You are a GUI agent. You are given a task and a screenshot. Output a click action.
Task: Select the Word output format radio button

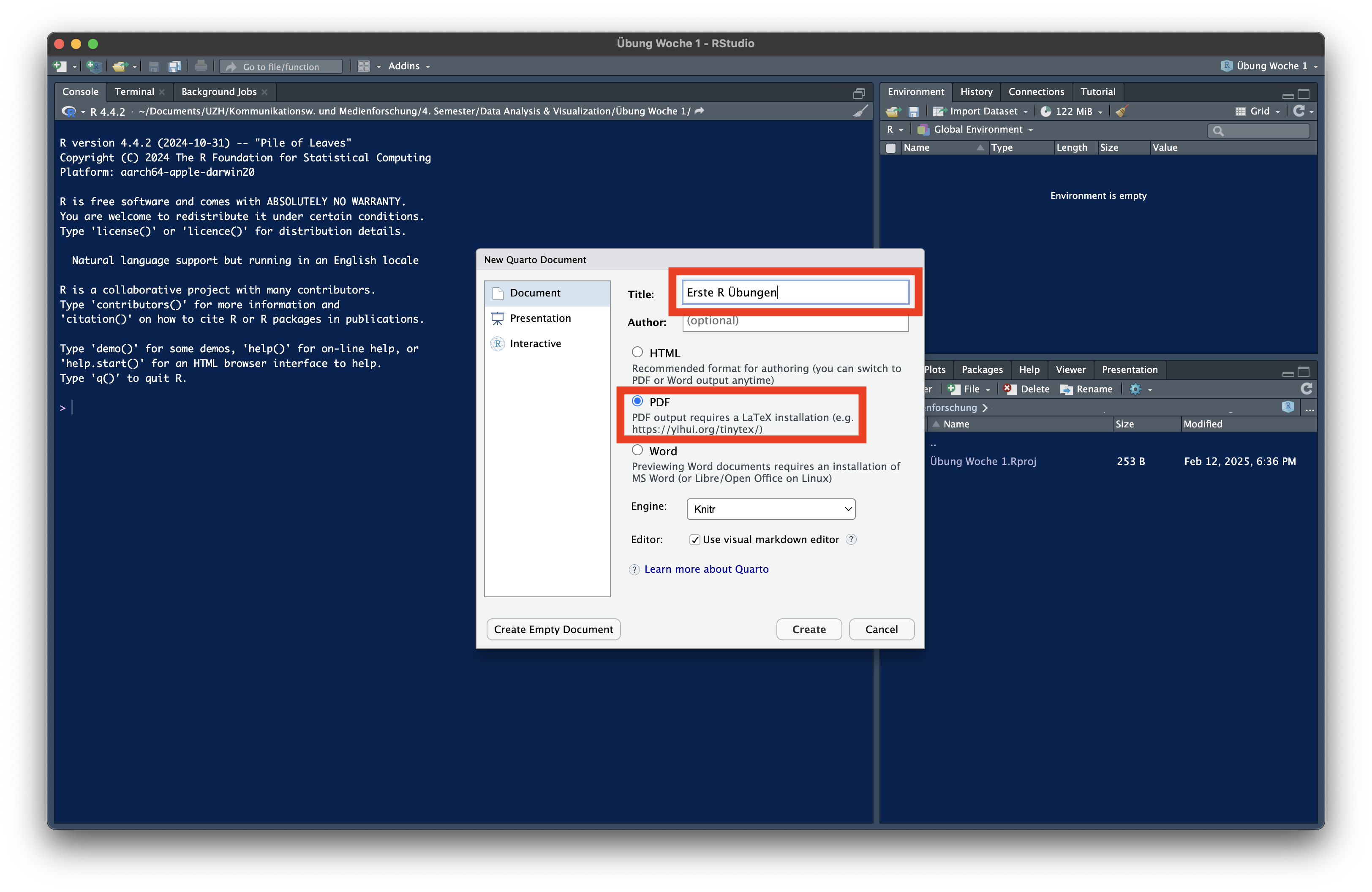click(x=637, y=450)
